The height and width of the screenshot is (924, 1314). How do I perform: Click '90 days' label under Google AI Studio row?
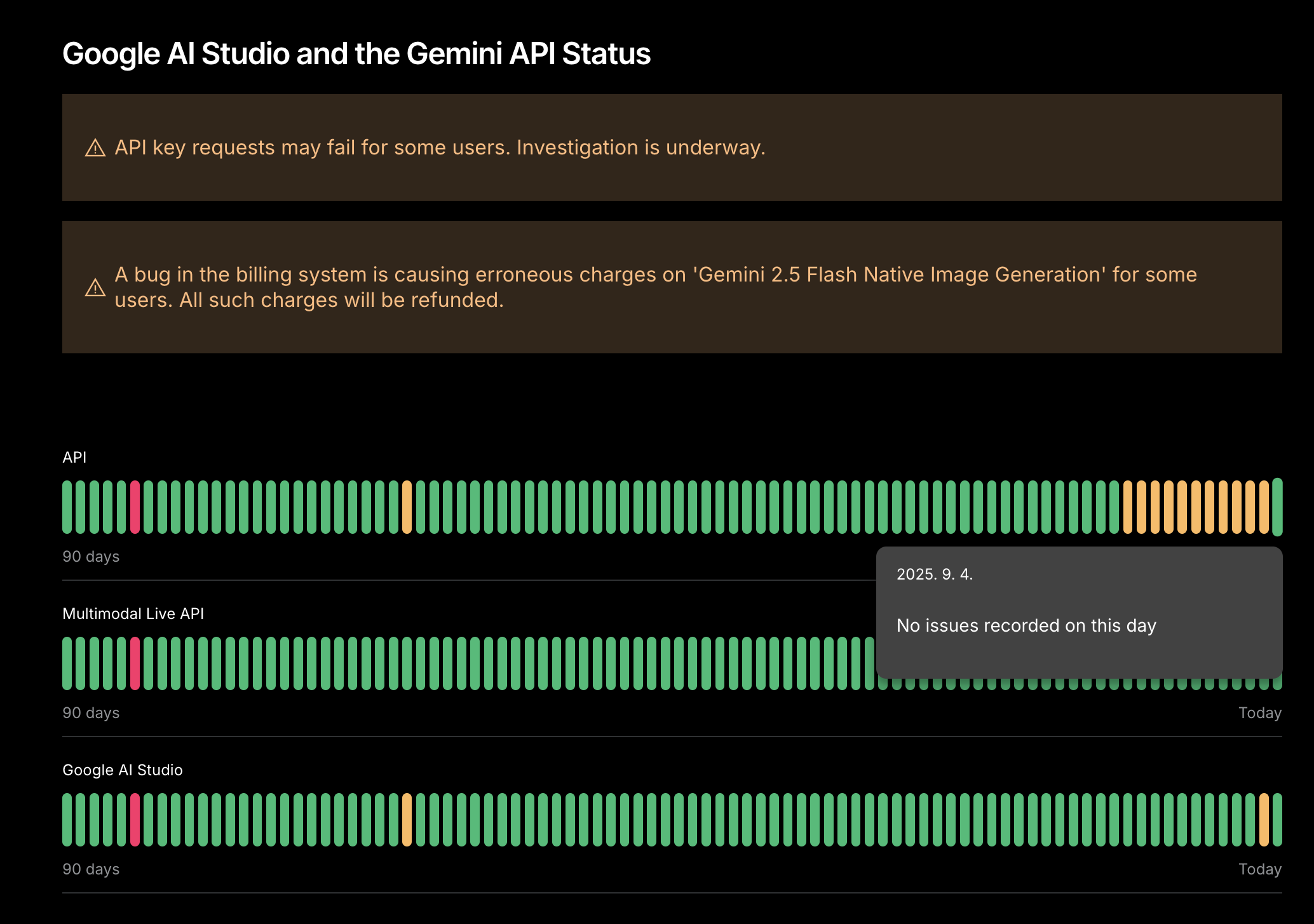(x=91, y=869)
